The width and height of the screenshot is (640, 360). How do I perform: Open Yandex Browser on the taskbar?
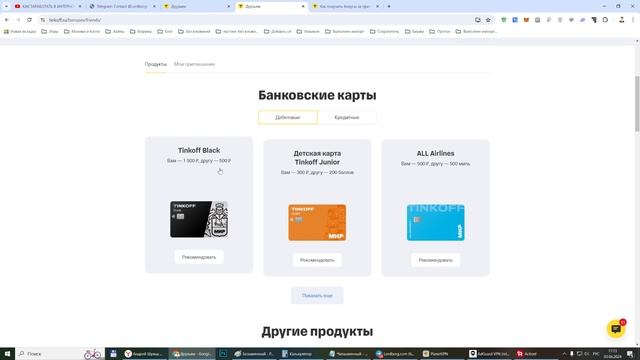coord(144,353)
